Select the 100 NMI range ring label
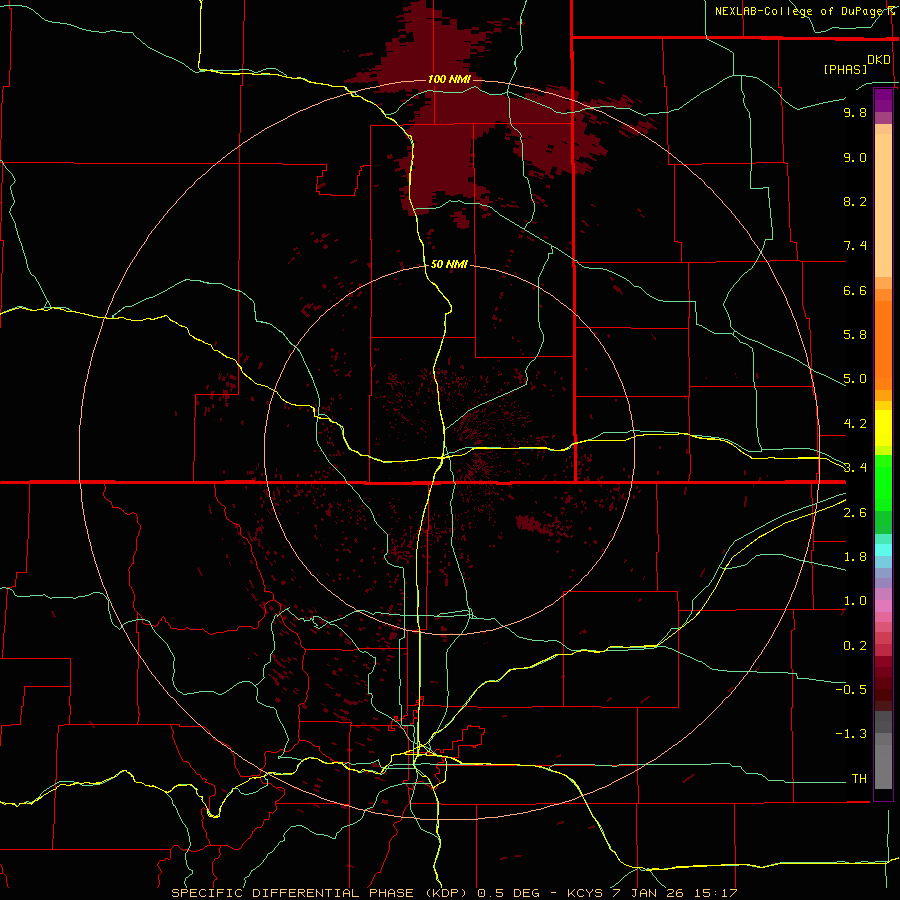 [x=449, y=79]
